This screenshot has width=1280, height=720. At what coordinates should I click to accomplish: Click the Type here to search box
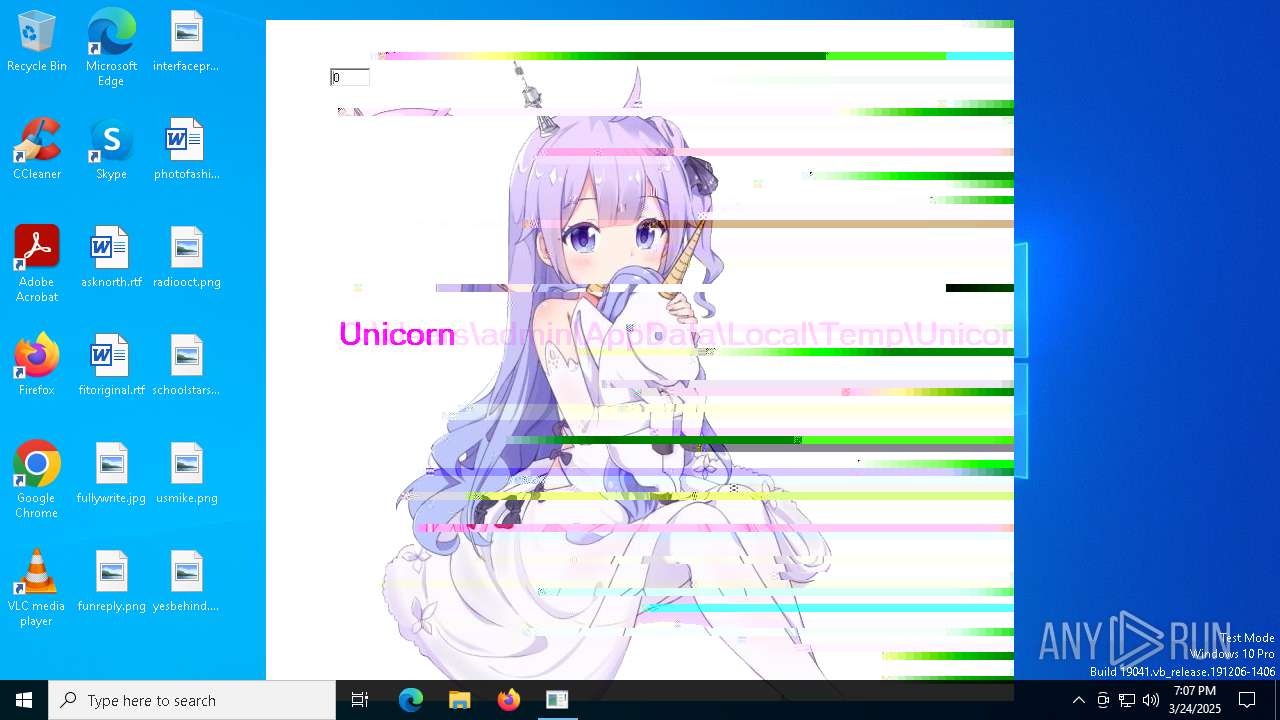point(192,700)
